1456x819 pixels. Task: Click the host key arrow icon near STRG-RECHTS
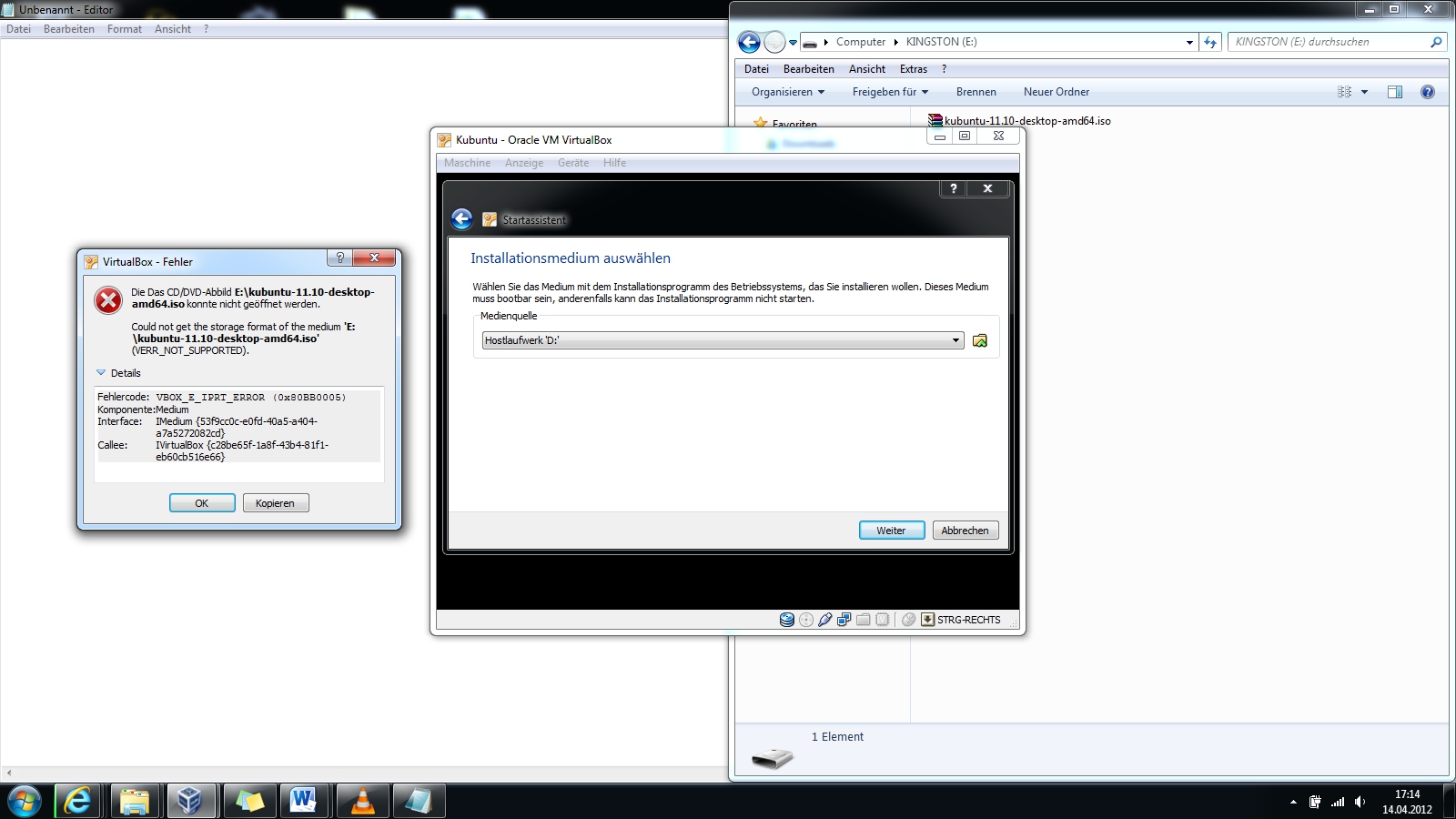928,620
